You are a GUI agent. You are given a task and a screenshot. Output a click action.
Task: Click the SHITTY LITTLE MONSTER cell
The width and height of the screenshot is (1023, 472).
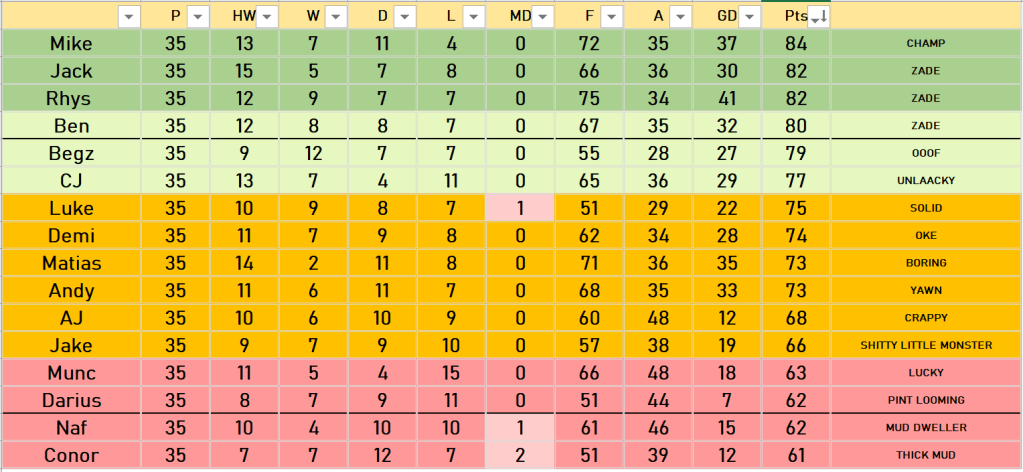[x=925, y=345]
